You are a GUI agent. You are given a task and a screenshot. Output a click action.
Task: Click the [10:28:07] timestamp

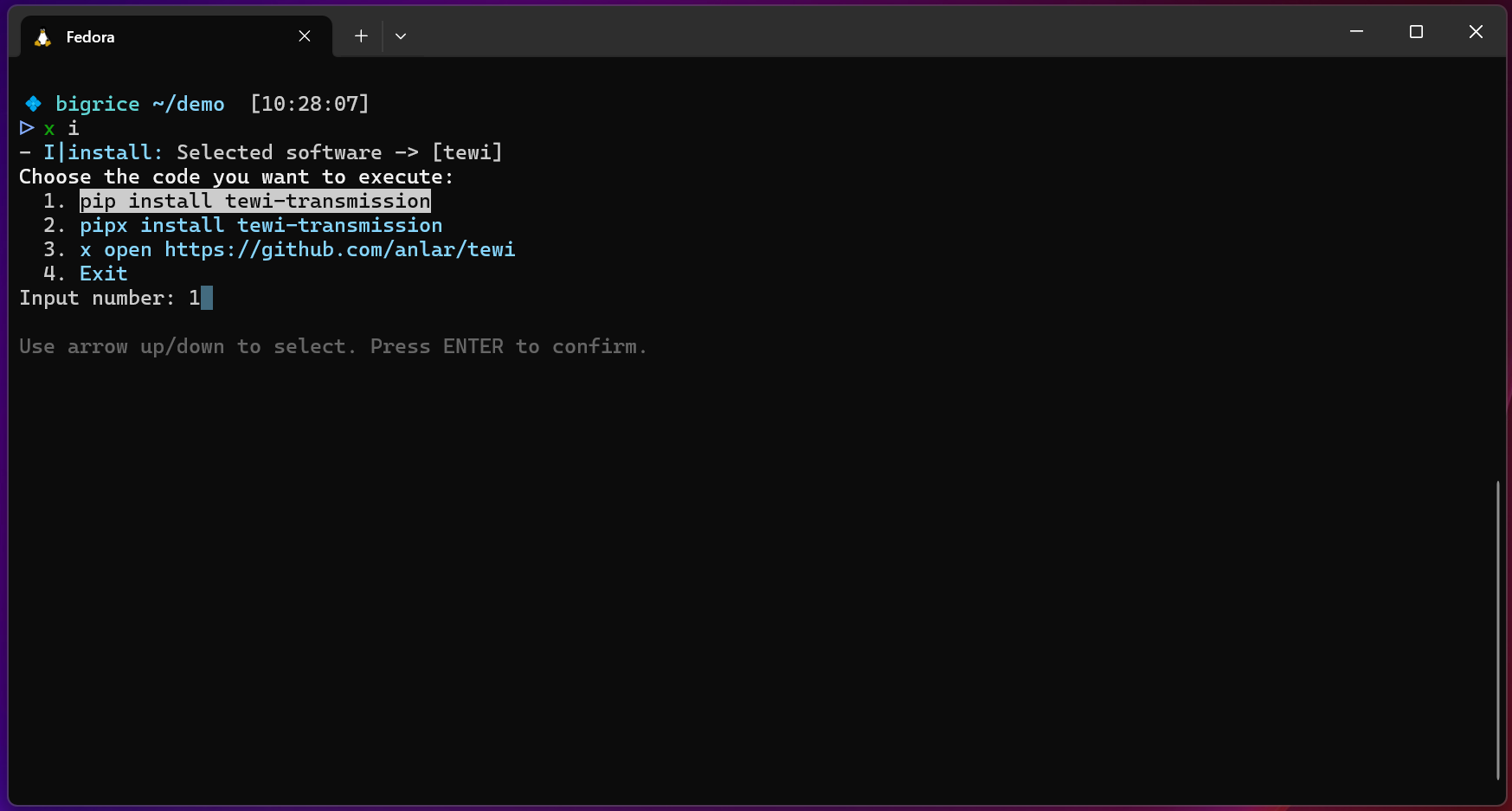click(x=310, y=104)
